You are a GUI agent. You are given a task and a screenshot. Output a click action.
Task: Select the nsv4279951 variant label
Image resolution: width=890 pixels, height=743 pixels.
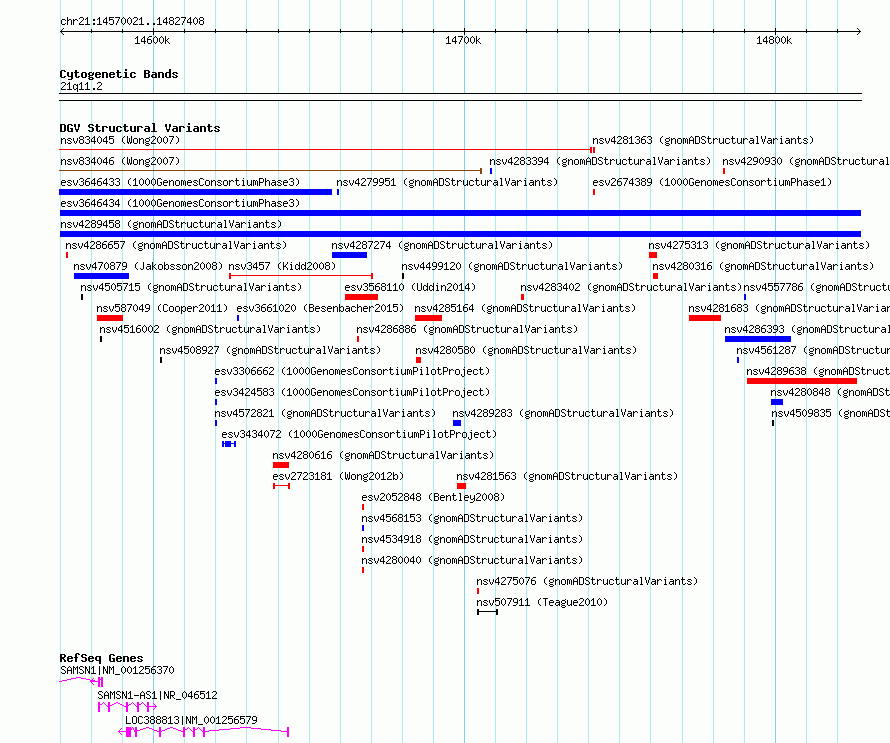[x=447, y=182]
